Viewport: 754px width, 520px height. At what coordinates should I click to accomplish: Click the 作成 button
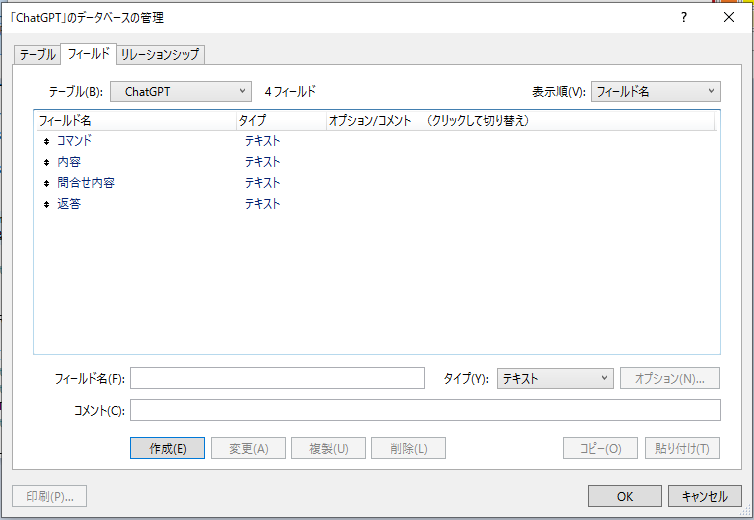coord(167,448)
